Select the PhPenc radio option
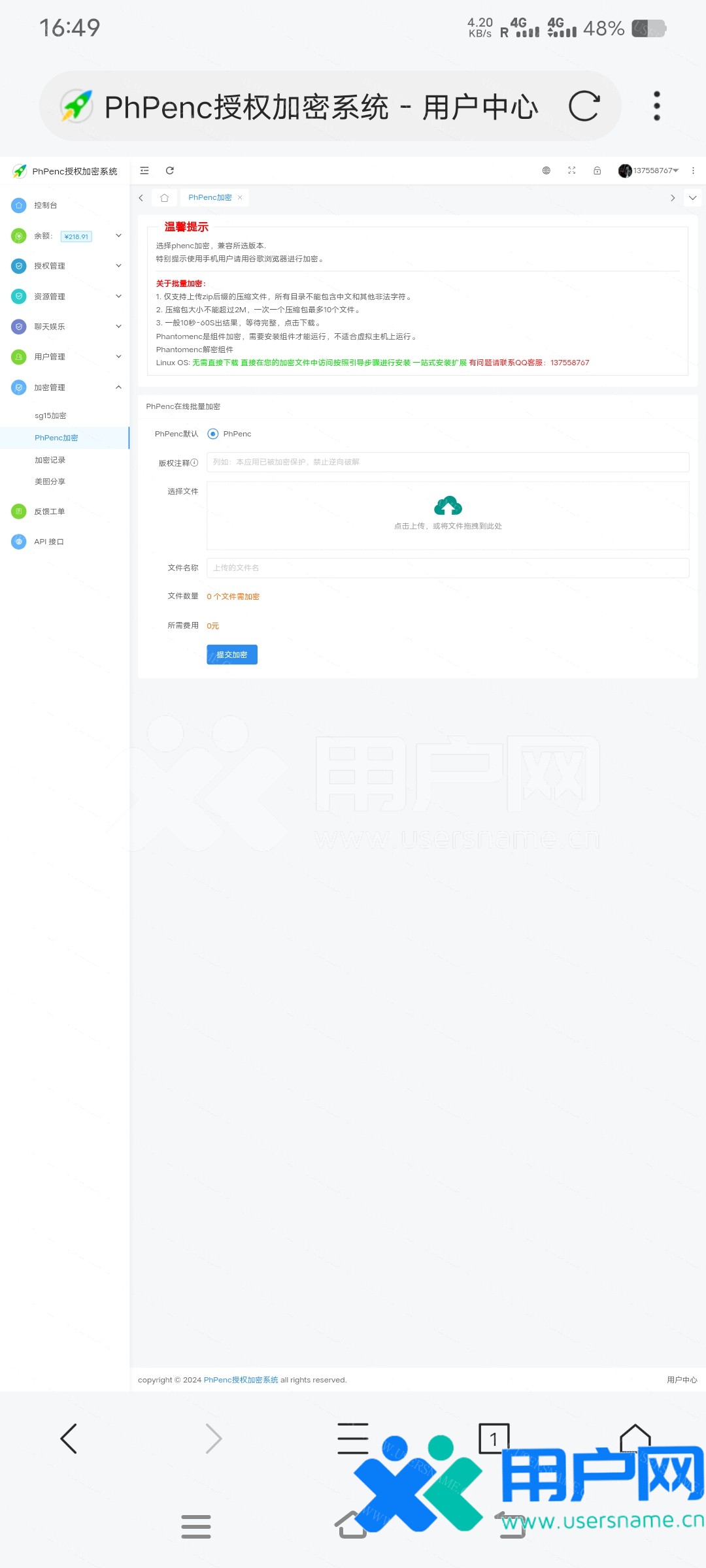The width and height of the screenshot is (706, 1568). pyautogui.click(x=213, y=434)
